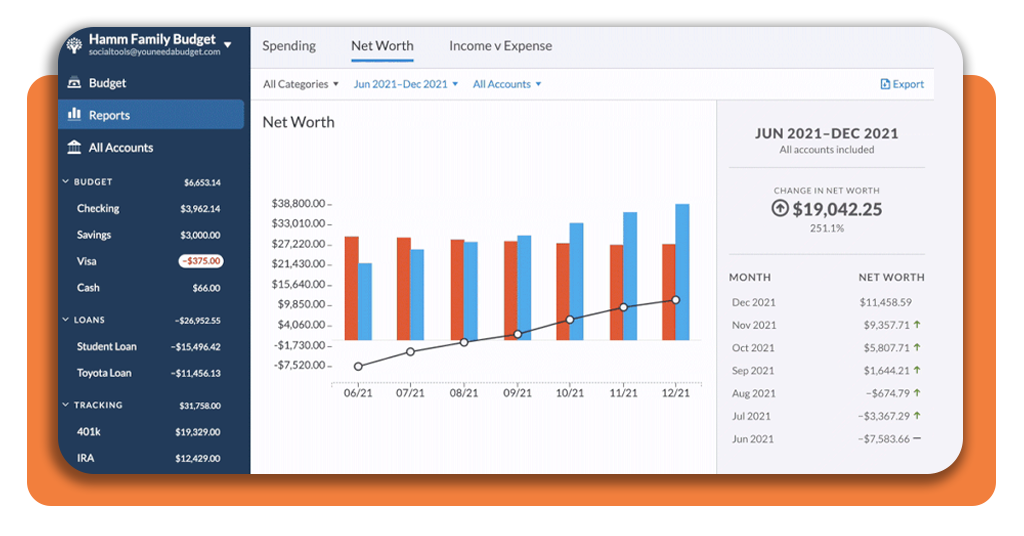Open the Checking account

coord(98,209)
